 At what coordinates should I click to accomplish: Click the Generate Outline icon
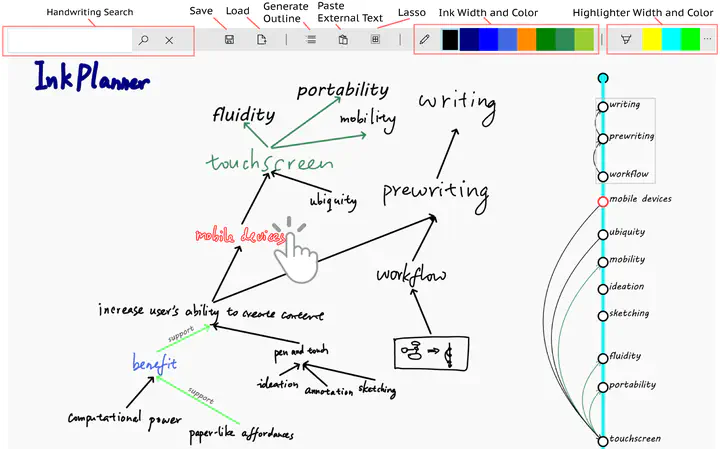click(311, 39)
